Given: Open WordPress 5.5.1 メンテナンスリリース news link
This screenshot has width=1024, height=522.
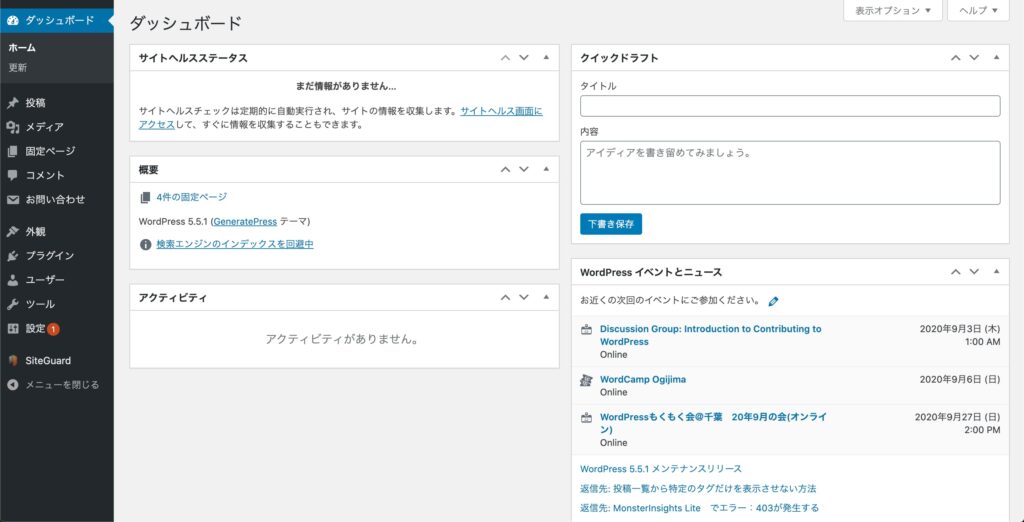Looking at the screenshot, I should point(661,469).
